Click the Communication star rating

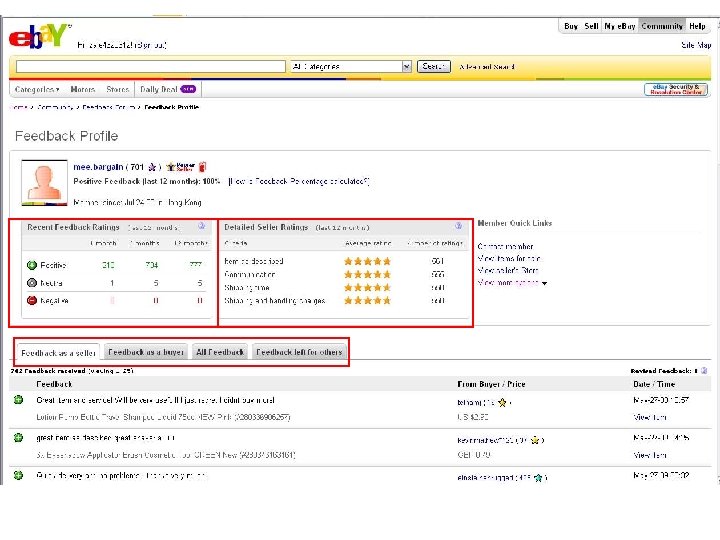click(x=367, y=275)
